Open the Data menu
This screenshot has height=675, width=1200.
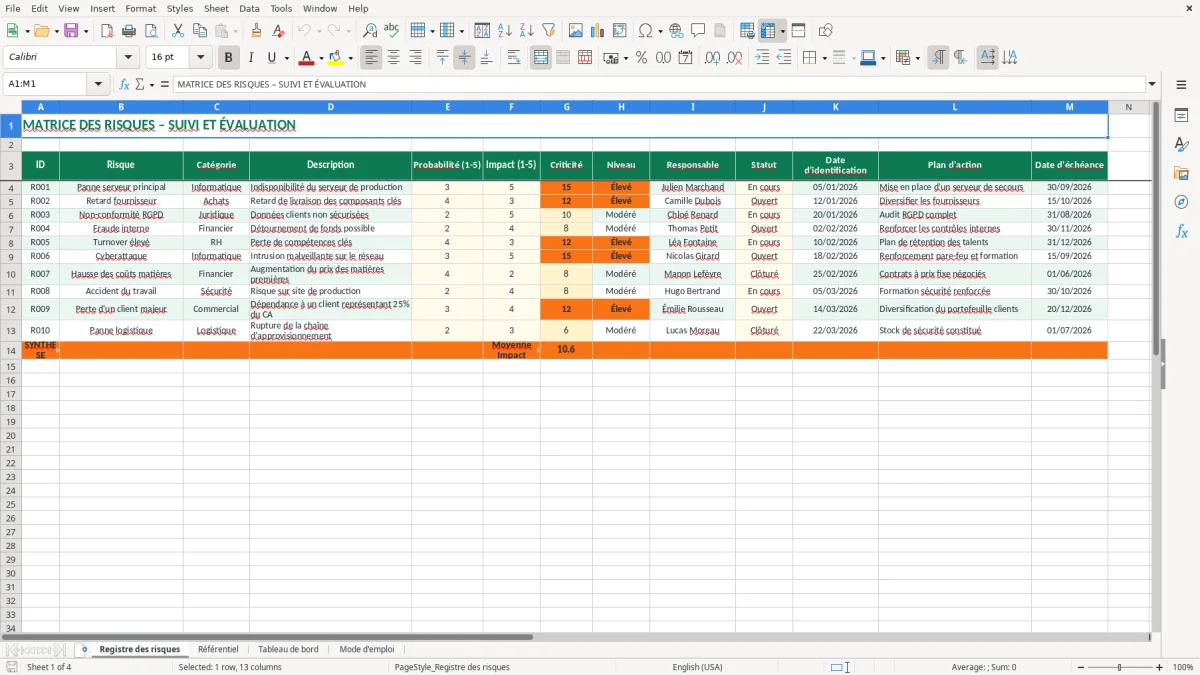tap(249, 8)
